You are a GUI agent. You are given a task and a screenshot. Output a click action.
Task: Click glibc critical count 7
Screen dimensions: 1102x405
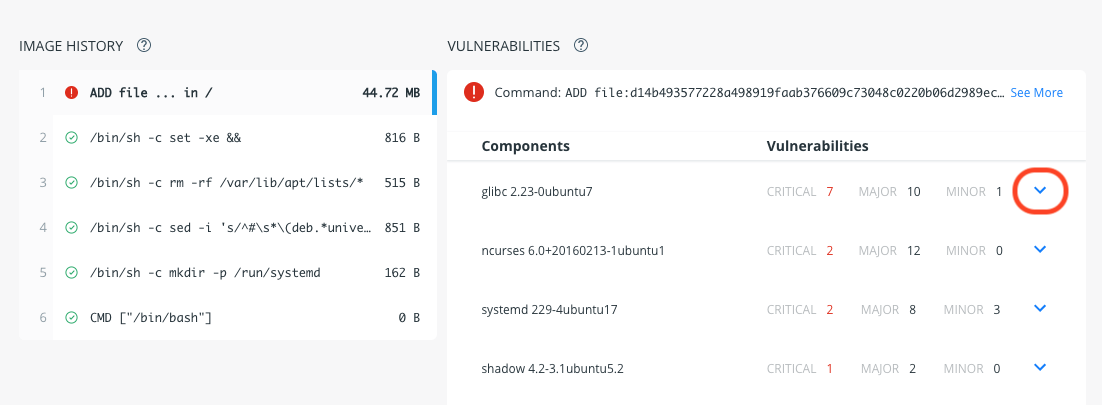(x=829, y=191)
